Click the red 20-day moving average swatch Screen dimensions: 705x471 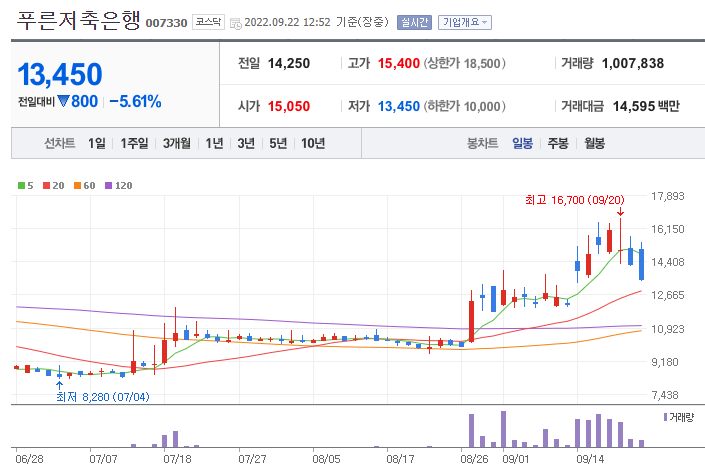(46, 186)
